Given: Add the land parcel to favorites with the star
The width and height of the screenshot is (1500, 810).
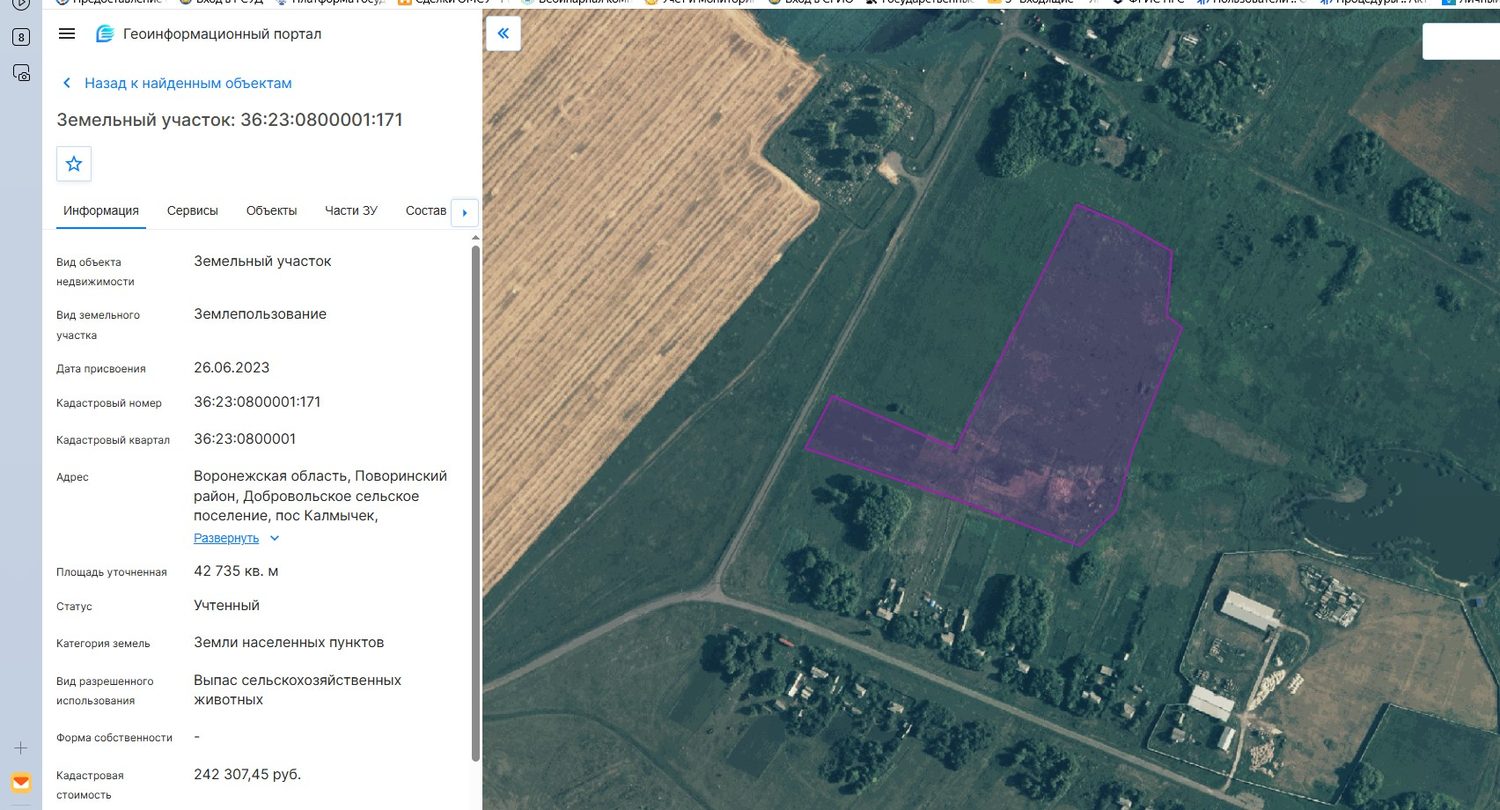Looking at the screenshot, I should pyautogui.click(x=74, y=164).
